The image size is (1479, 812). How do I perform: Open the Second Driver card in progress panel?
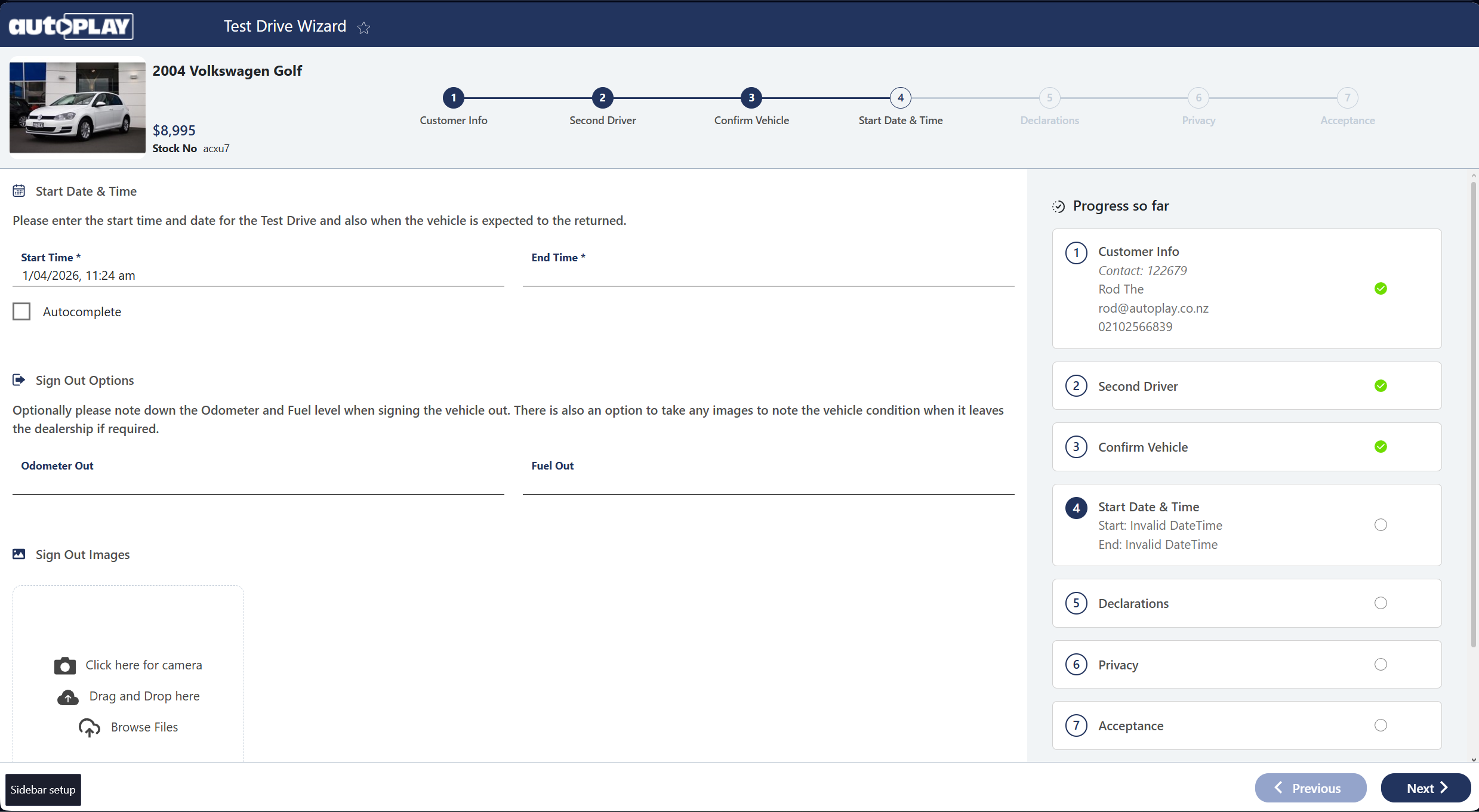(1246, 386)
